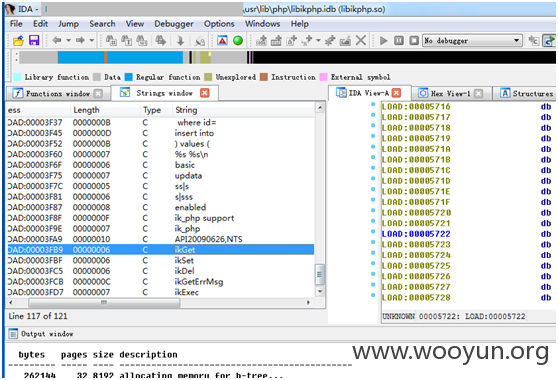Click the Library function cyan legend swatch

tap(17, 77)
